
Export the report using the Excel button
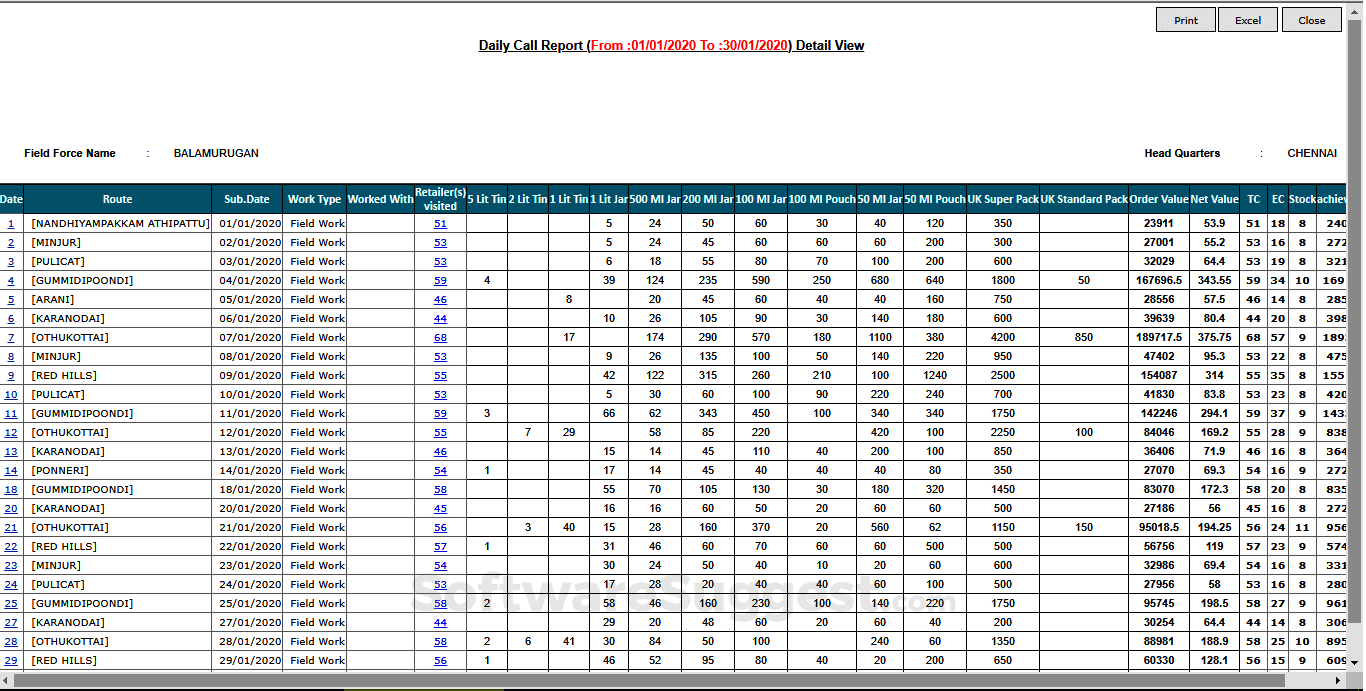pos(1247,19)
